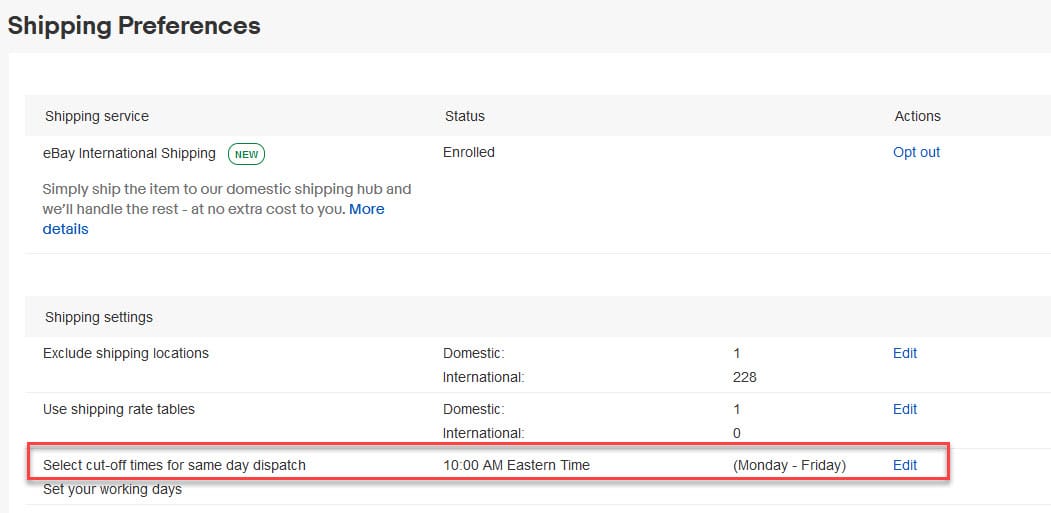The width and height of the screenshot is (1051, 513).
Task: Click the Shipping settings section header
Action: pos(98,317)
